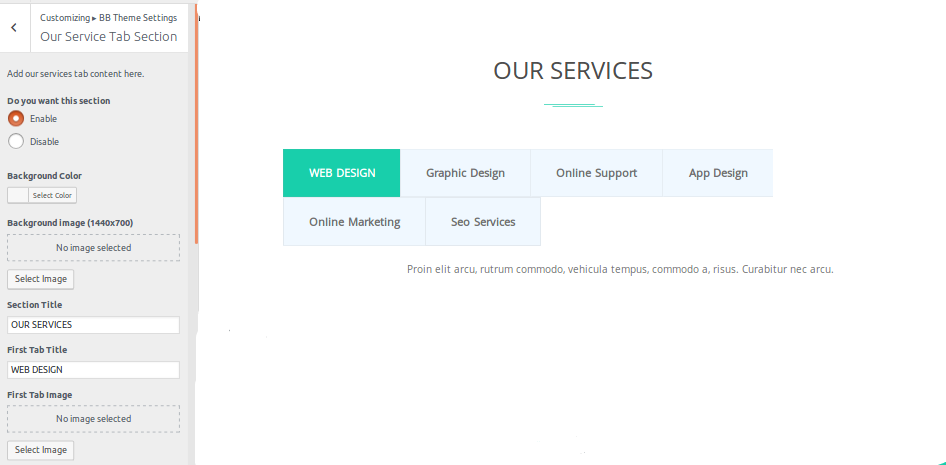Click the Background Image placeholder box
The image size is (946, 465).
click(93, 247)
